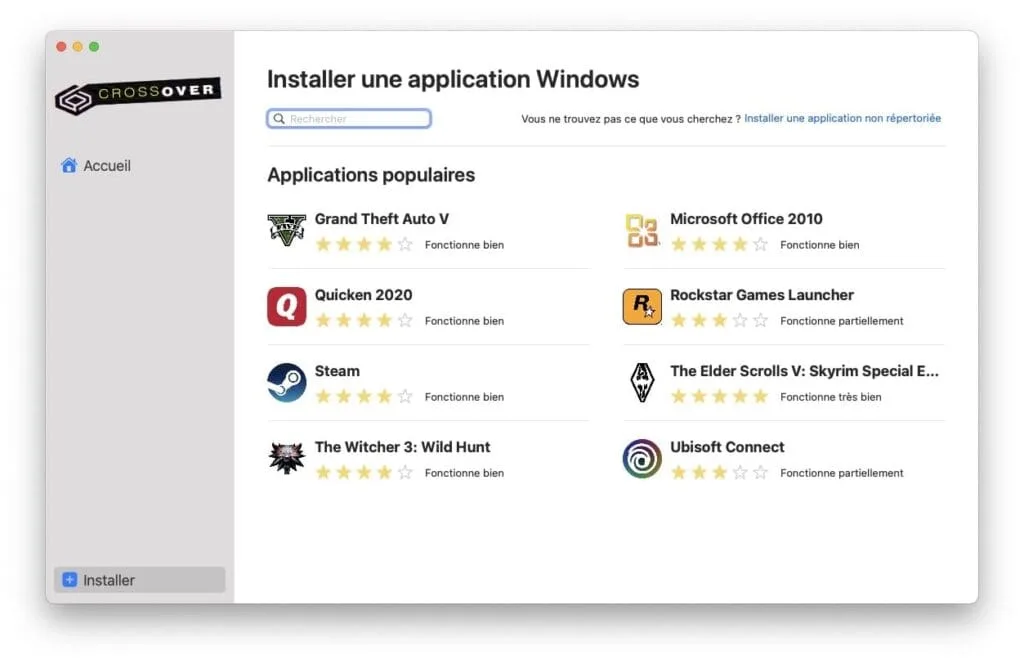
Task: Click "Fonctionne bien" under Quicken 2020
Action: (x=464, y=321)
